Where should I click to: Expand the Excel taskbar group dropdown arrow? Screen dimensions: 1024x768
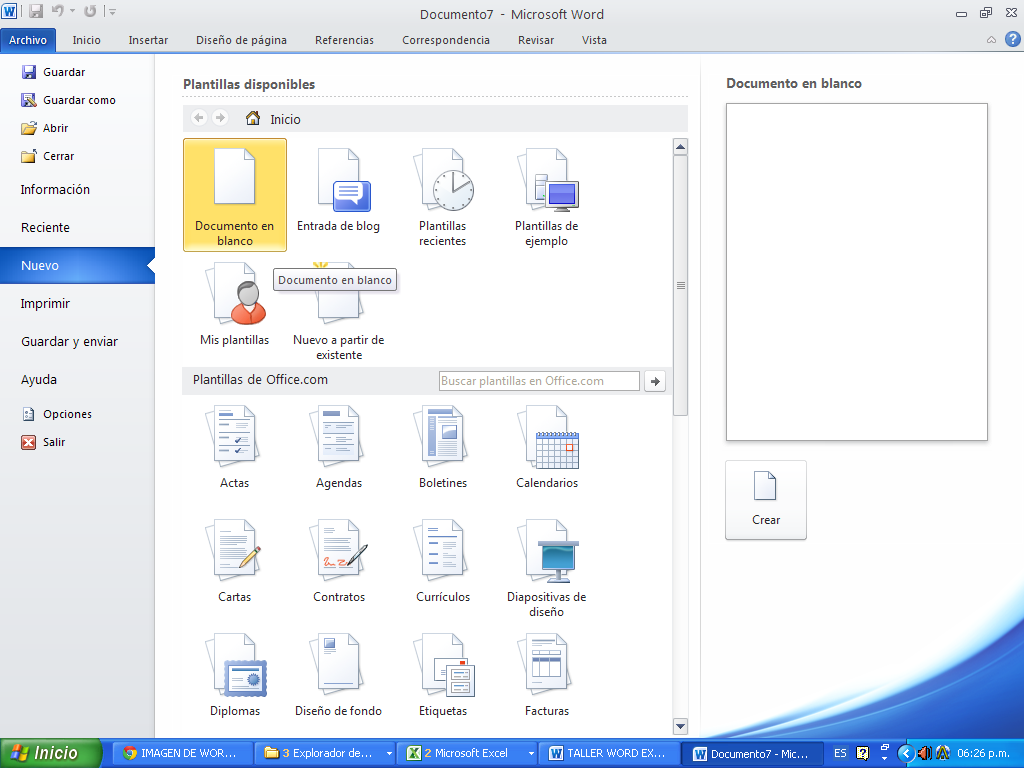(529, 753)
